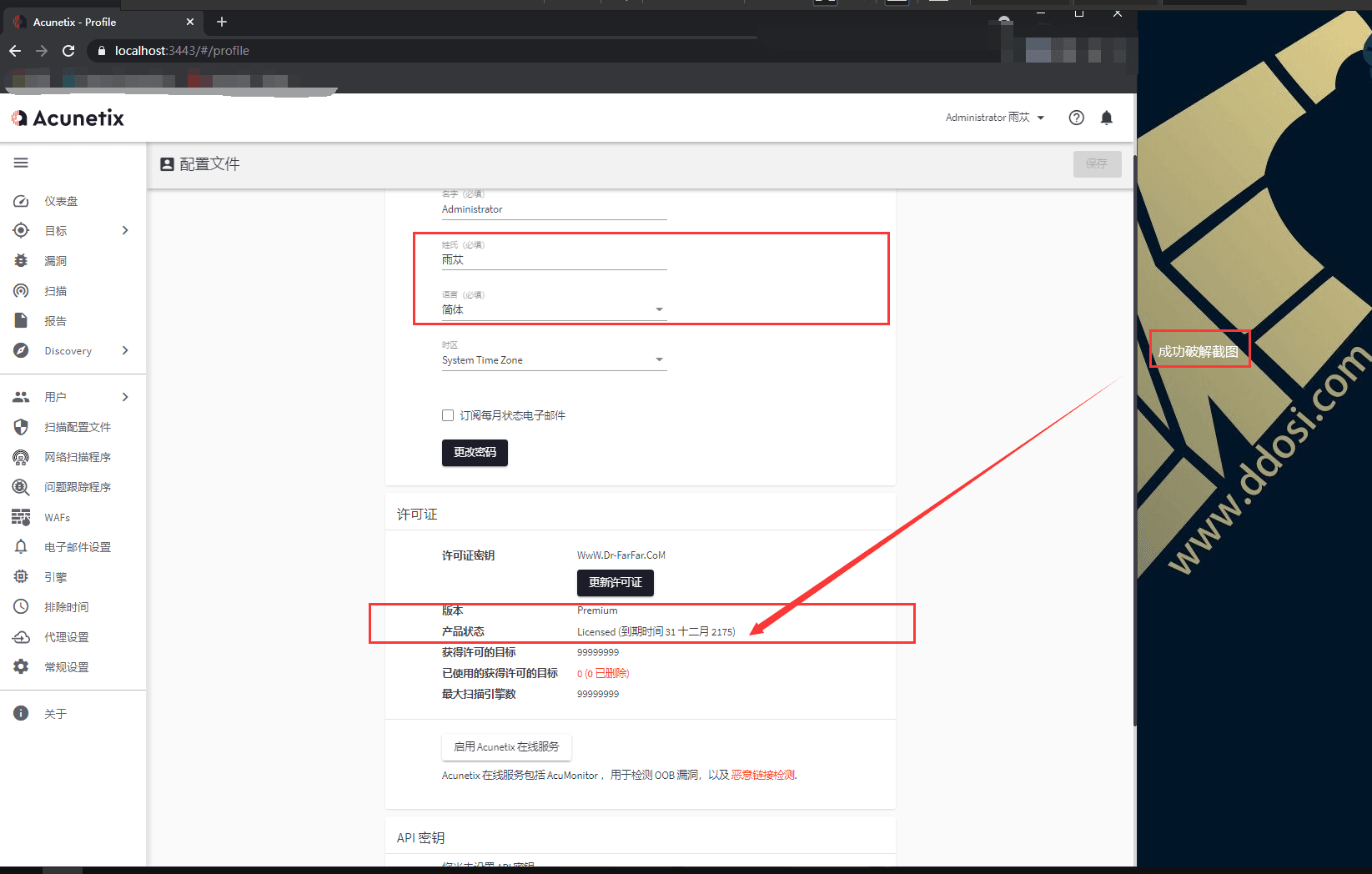Open the Vulnerabilities bug icon (漏洞)
The width and height of the screenshot is (1372, 874).
[21, 261]
